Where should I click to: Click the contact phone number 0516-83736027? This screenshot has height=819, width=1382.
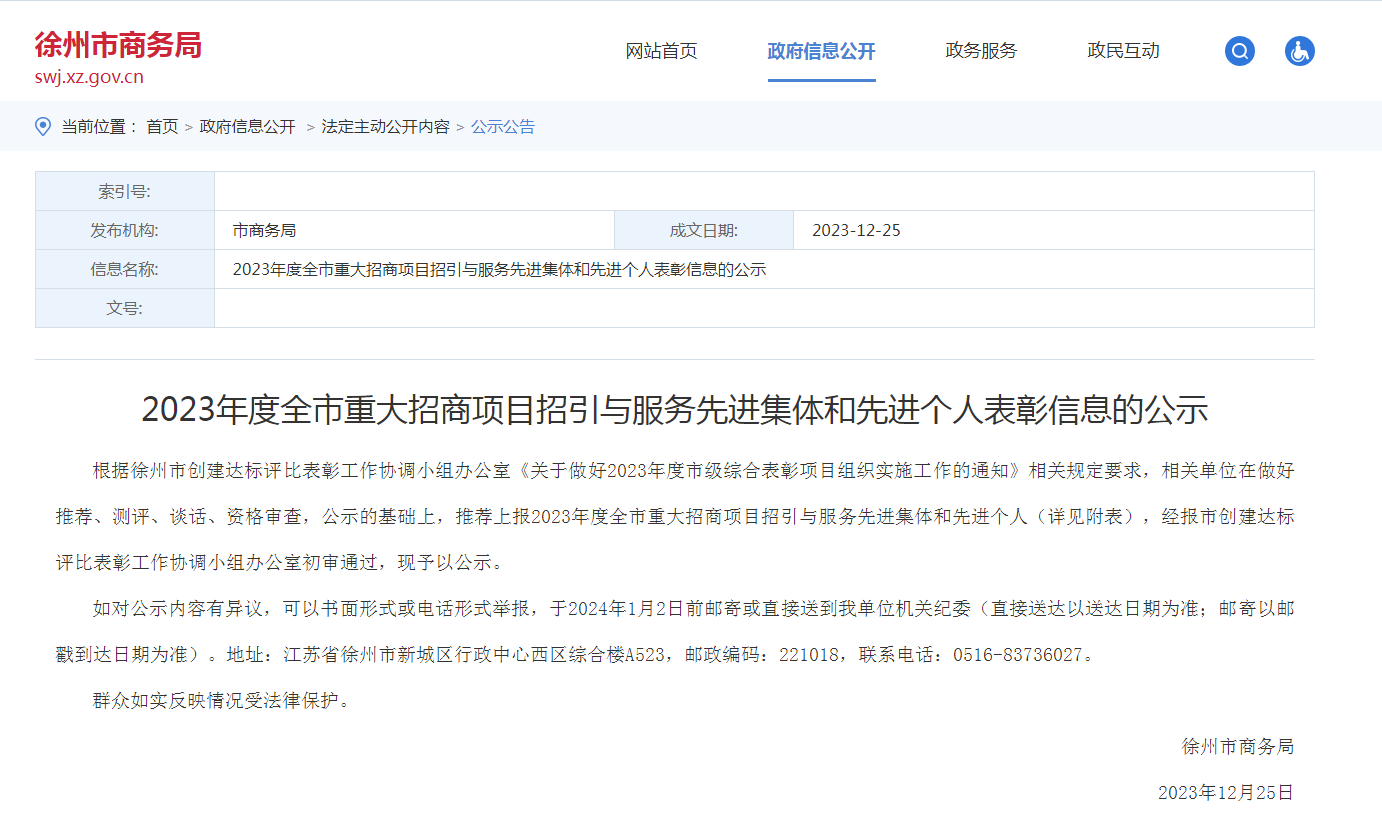(x=1017, y=656)
